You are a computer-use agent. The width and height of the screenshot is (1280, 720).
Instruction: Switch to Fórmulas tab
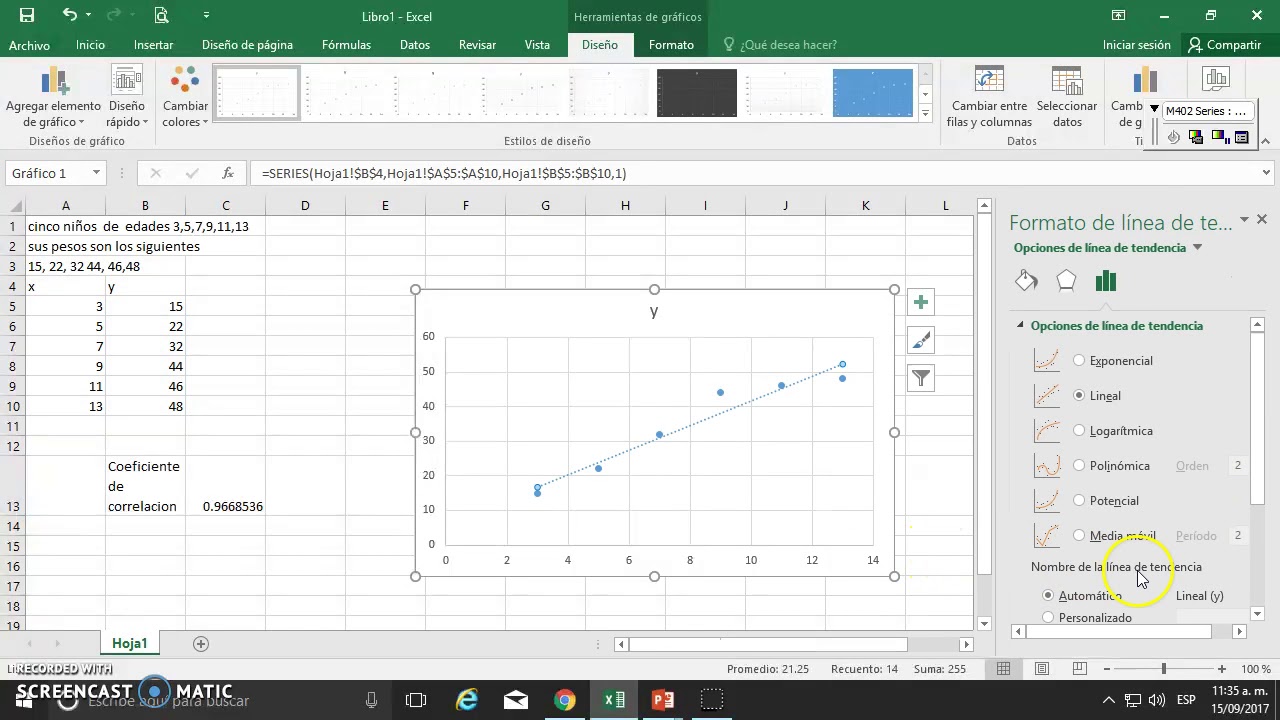tap(346, 45)
